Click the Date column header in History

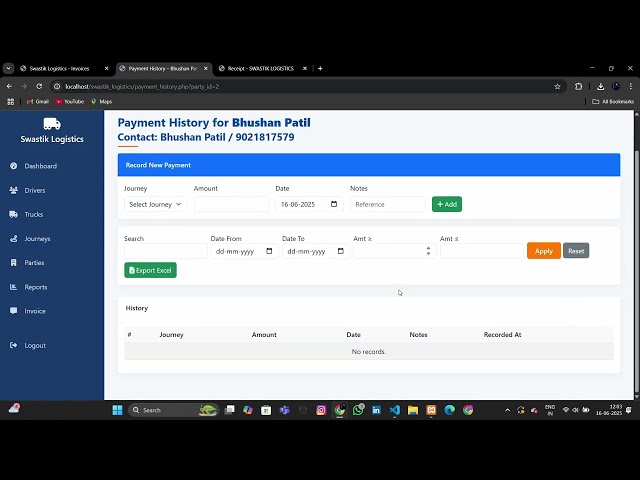click(353, 335)
